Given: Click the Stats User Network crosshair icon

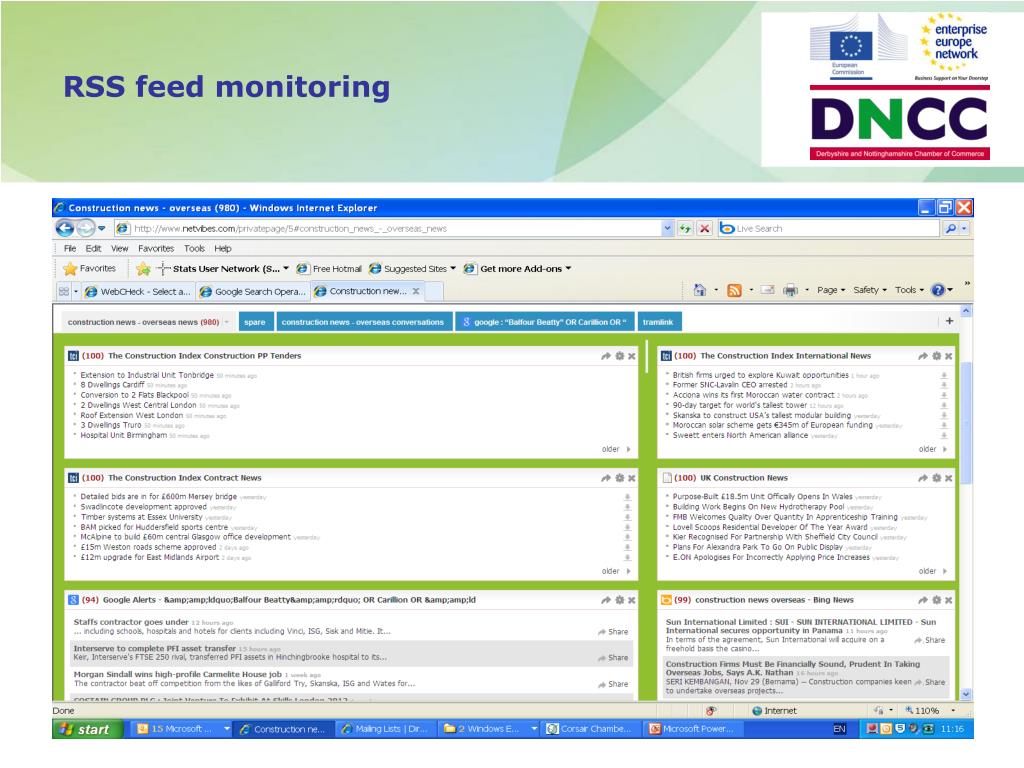Looking at the screenshot, I should 163,268.
